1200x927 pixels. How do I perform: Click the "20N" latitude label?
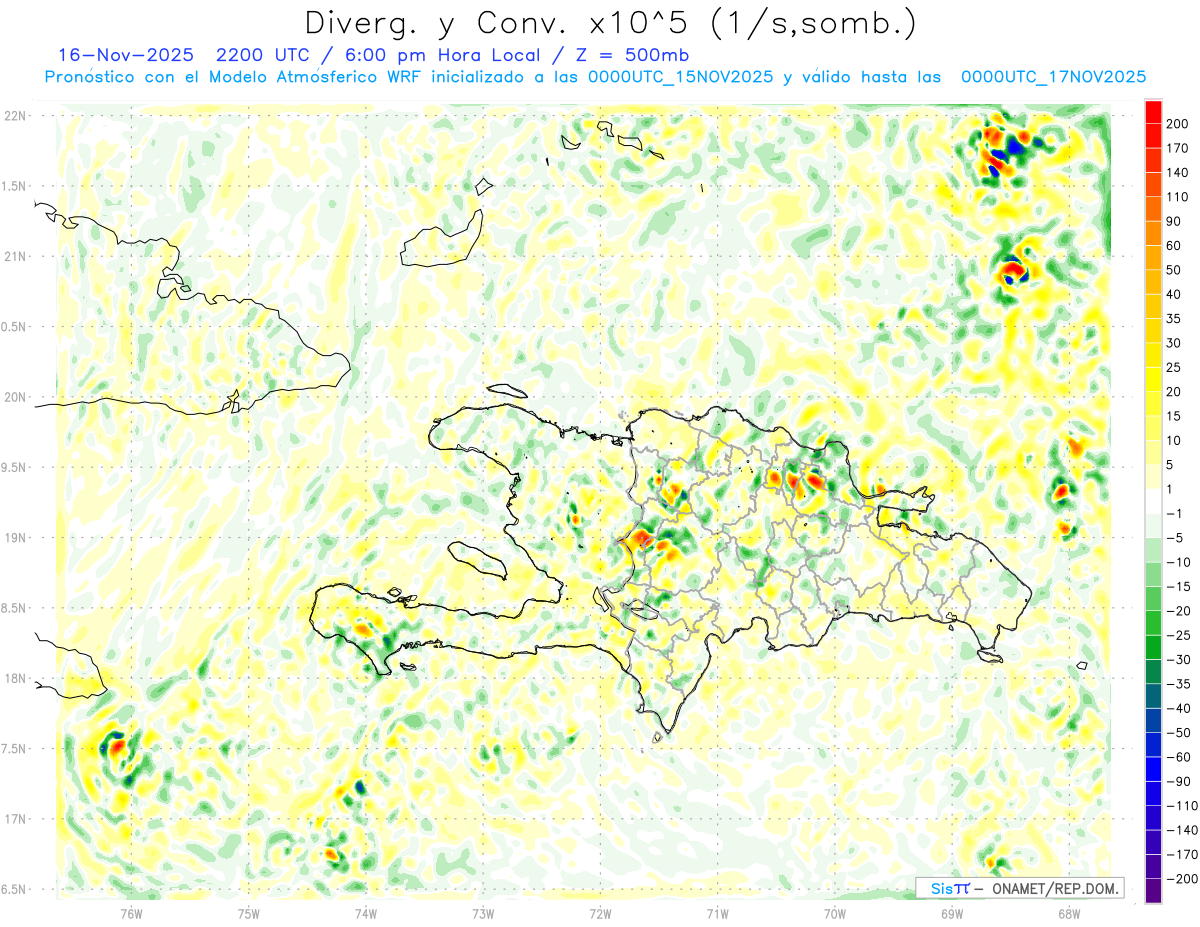click(15, 397)
